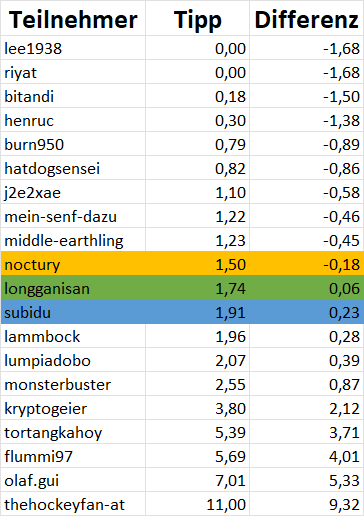This screenshot has width=364, height=516.
Task: Select the hatdogsensei cell
Action: [x=73, y=168]
